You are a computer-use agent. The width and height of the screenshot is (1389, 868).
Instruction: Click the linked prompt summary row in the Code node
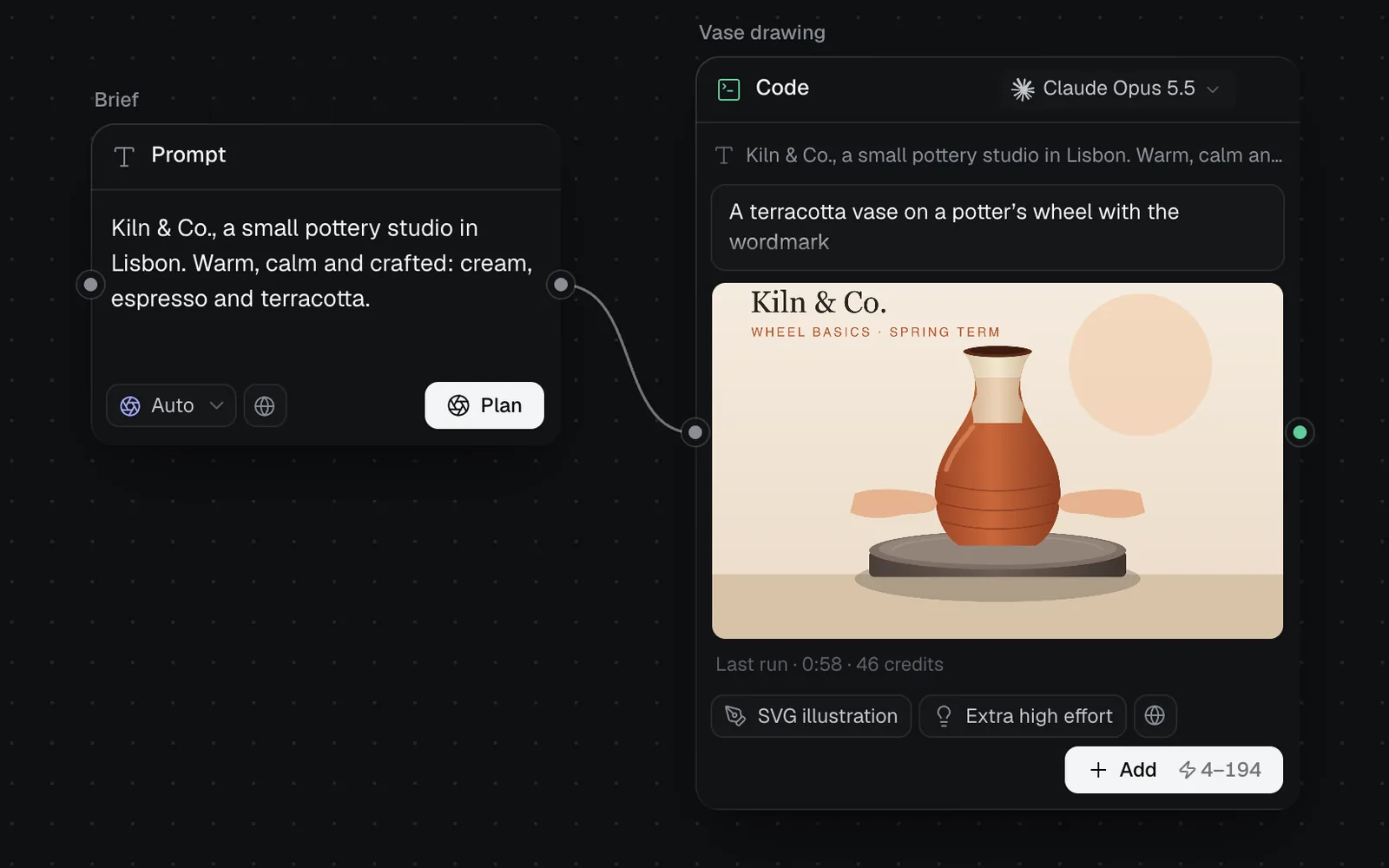point(997,155)
